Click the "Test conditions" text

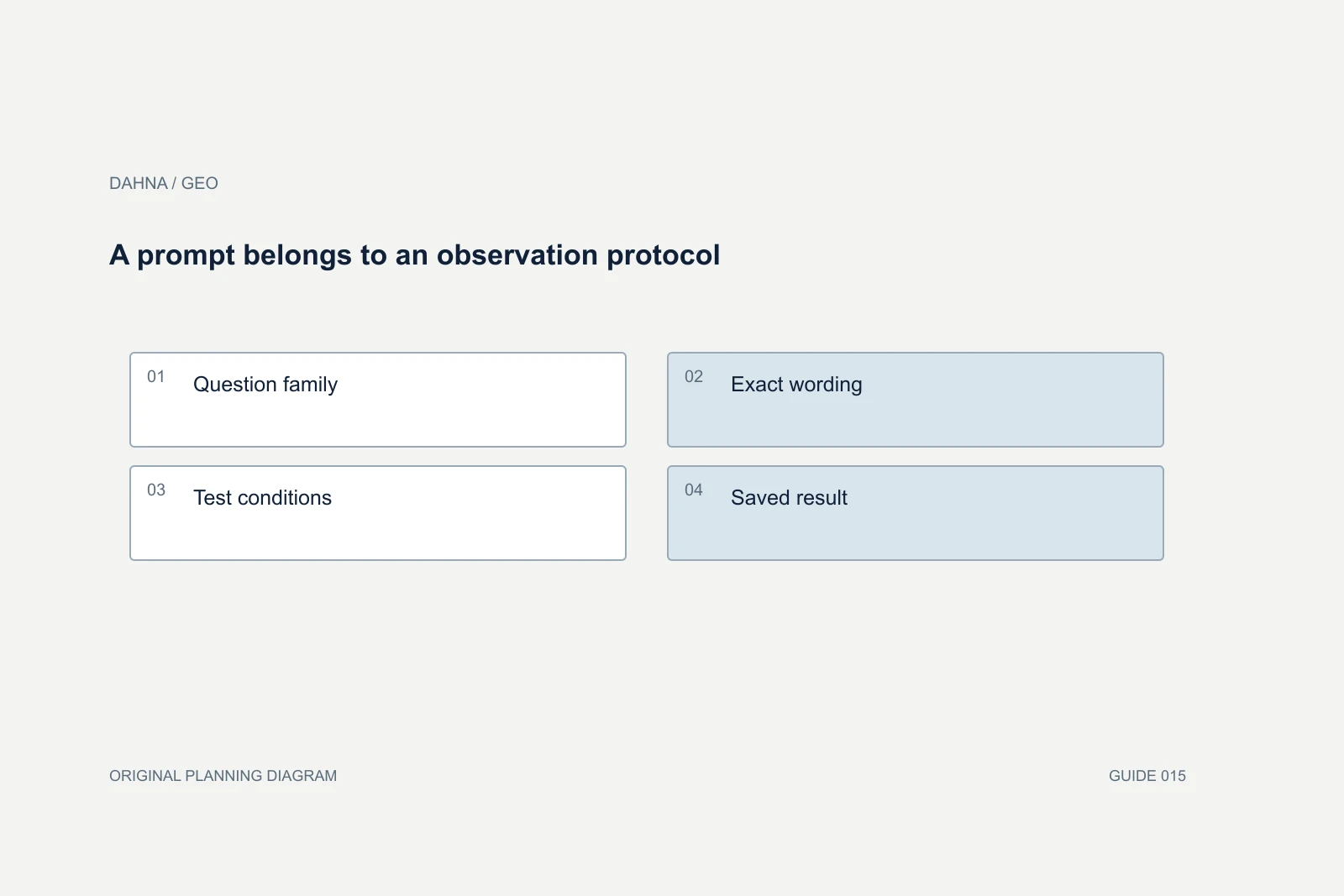(x=262, y=498)
